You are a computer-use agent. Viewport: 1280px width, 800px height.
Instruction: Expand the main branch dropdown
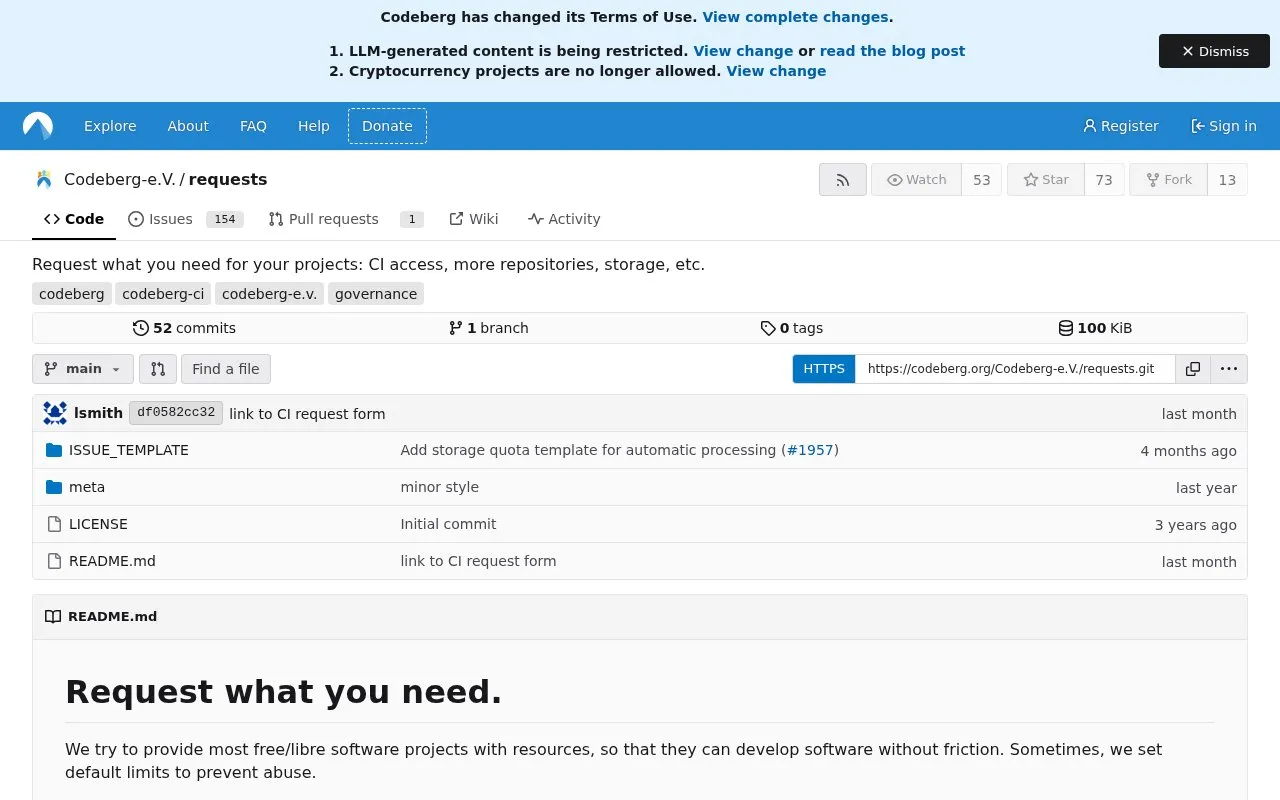point(83,369)
